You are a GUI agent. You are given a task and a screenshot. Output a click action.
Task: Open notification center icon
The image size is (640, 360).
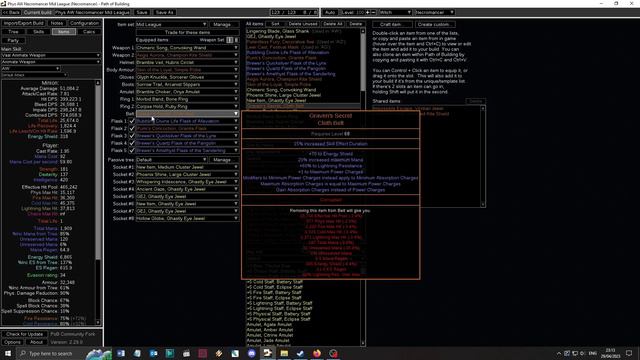coord(629,353)
